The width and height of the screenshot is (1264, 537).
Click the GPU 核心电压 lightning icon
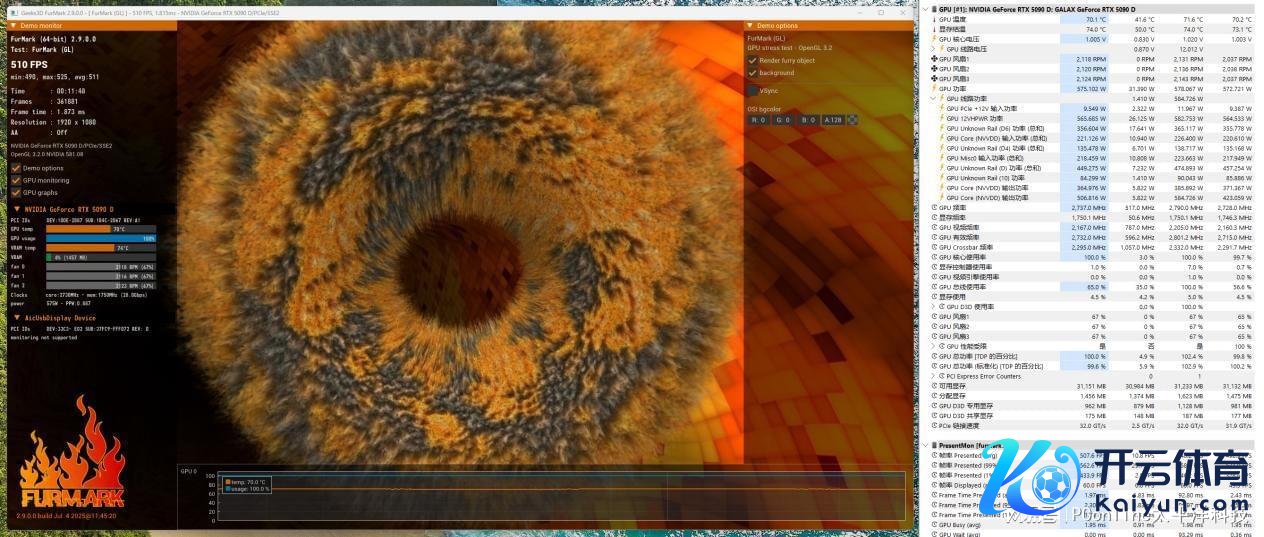click(934, 39)
